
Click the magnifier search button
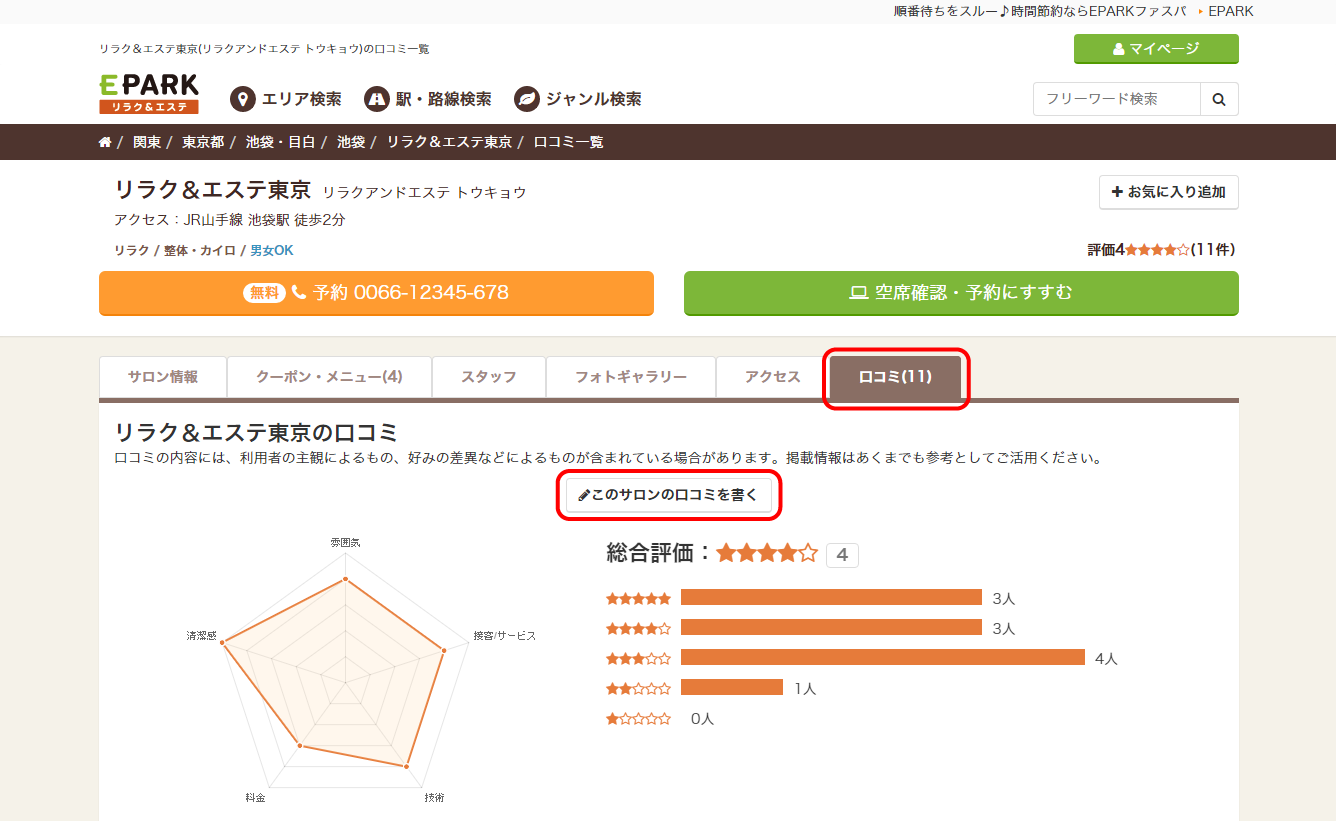1219,99
